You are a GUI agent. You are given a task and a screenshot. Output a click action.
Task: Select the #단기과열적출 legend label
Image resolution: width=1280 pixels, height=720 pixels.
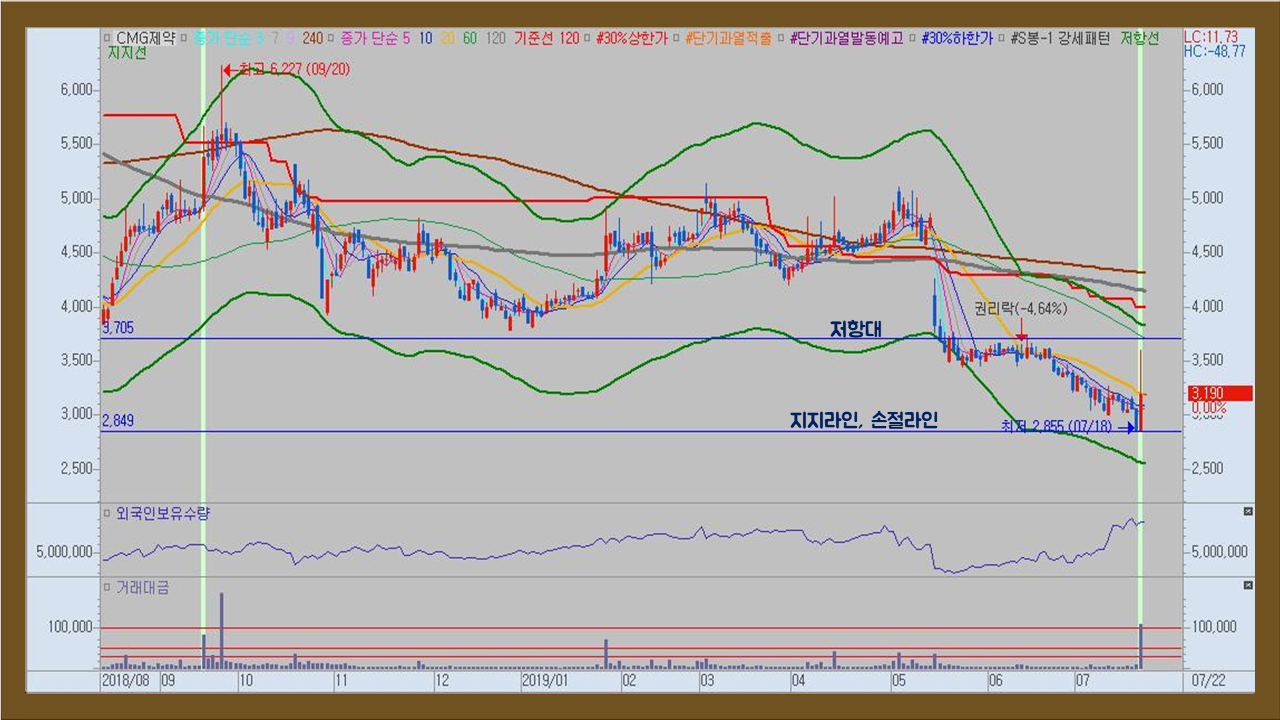[730, 38]
